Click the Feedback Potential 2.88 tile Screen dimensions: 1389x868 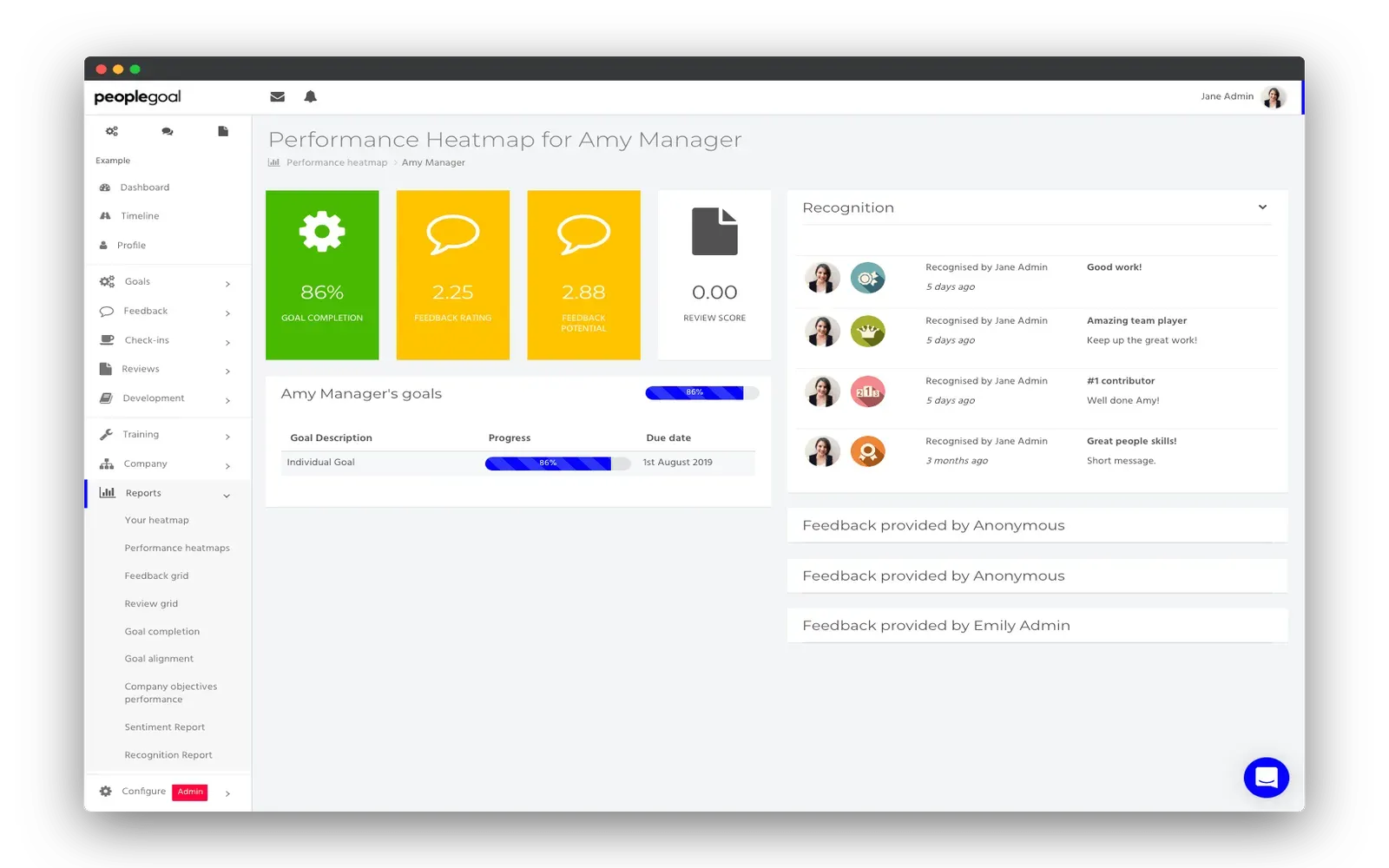[584, 275]
